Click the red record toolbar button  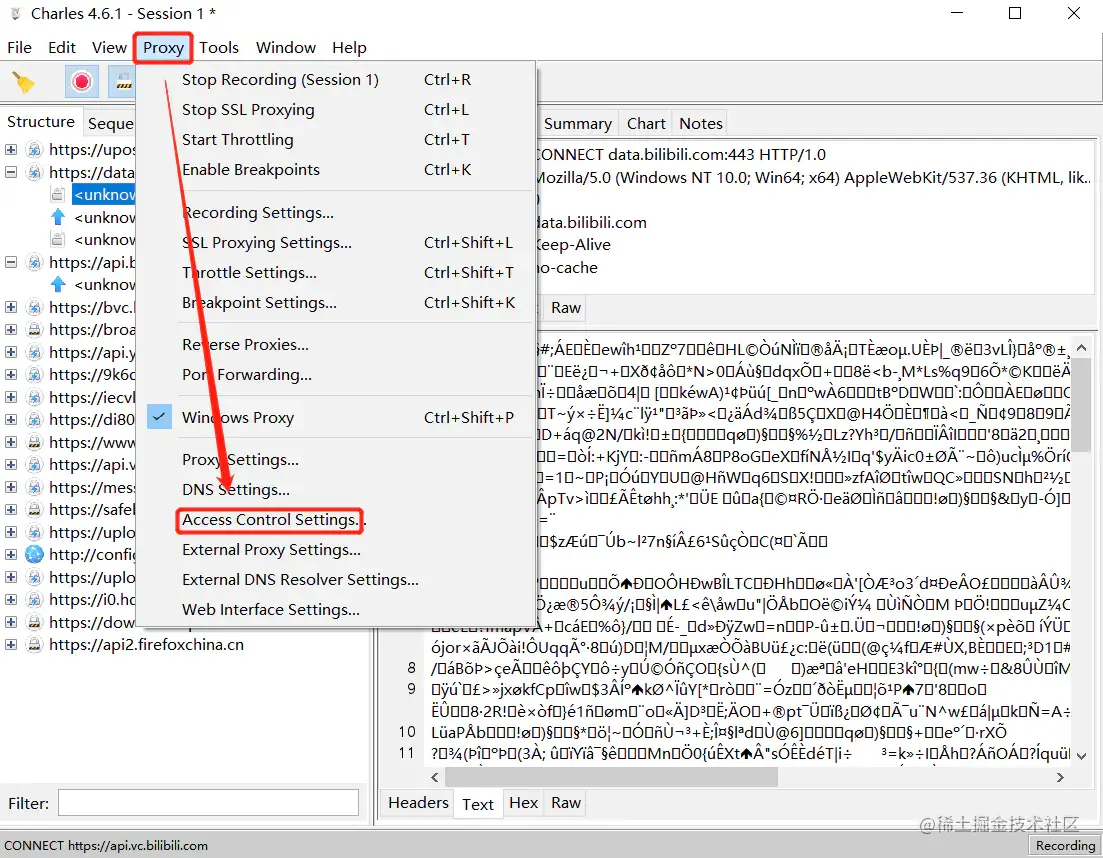pos(82,82)
